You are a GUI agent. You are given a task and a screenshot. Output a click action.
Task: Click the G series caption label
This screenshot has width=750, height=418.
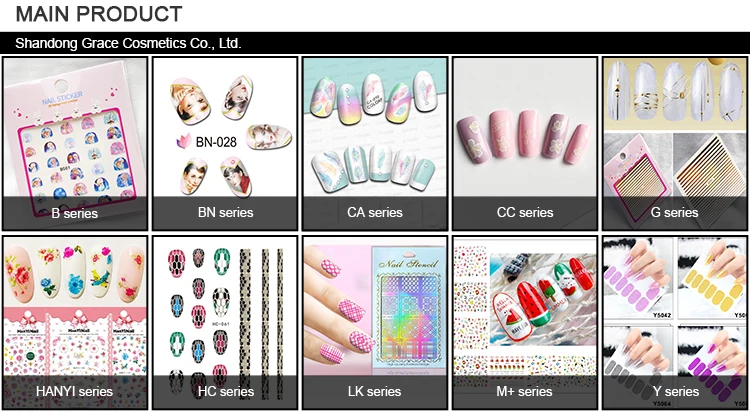pyautogui.click(x=675, y=213)
